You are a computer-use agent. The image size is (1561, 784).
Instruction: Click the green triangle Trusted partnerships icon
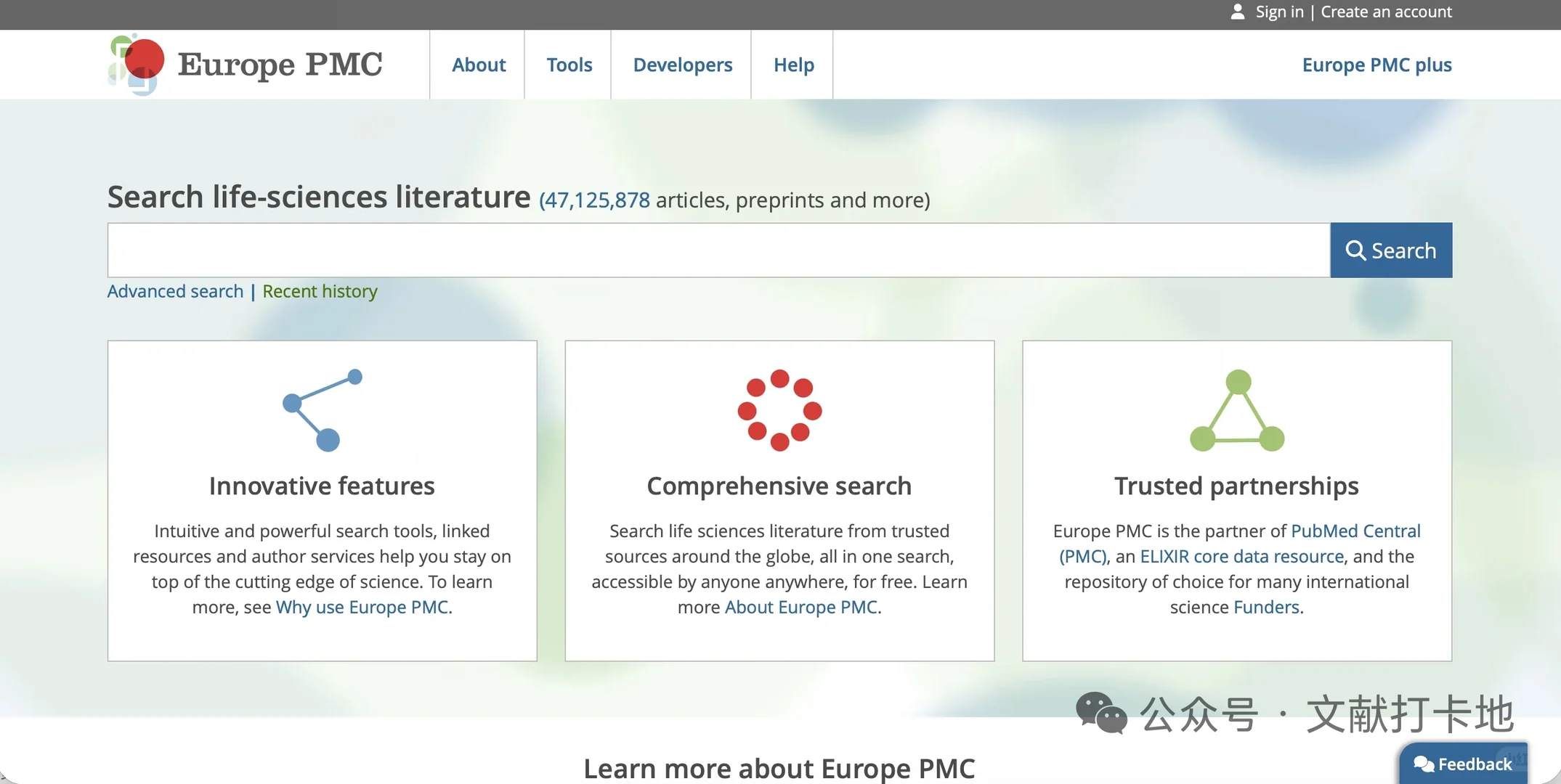coord(1237,411)
